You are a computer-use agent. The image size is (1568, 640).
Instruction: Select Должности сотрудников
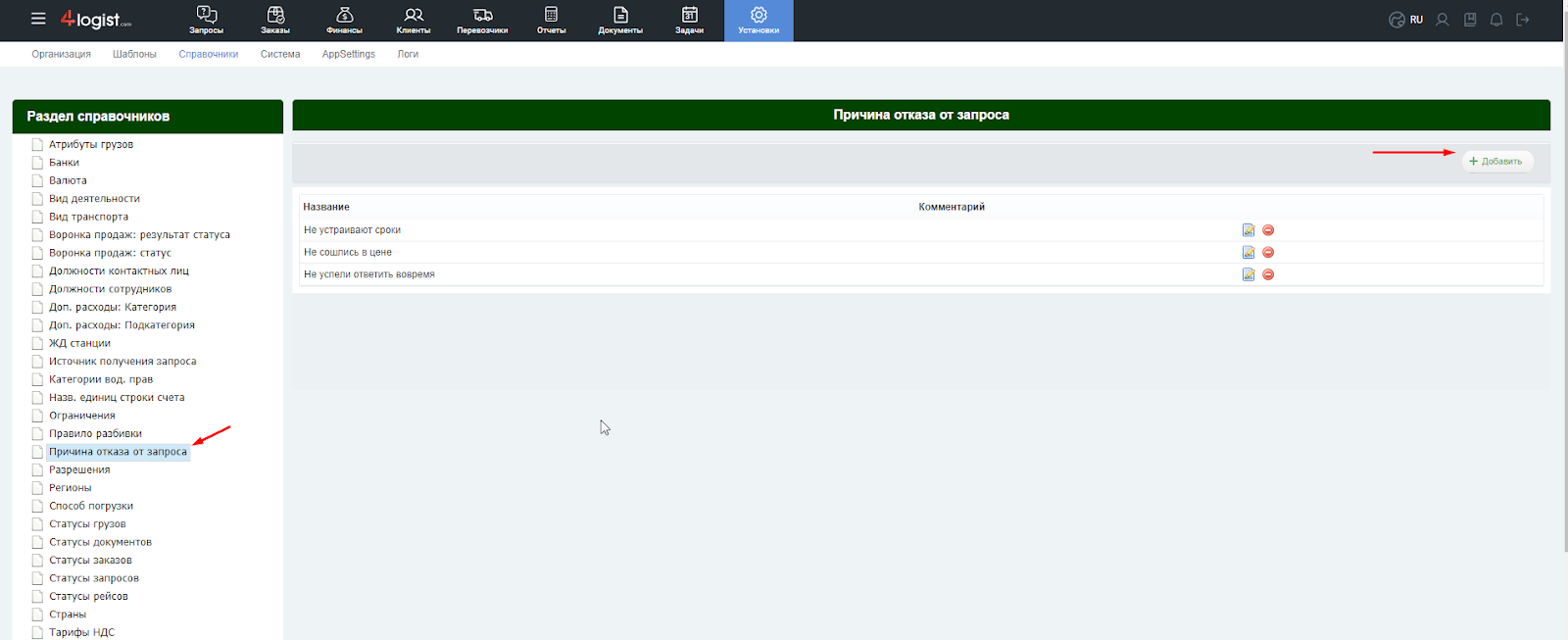click(110, 289)
